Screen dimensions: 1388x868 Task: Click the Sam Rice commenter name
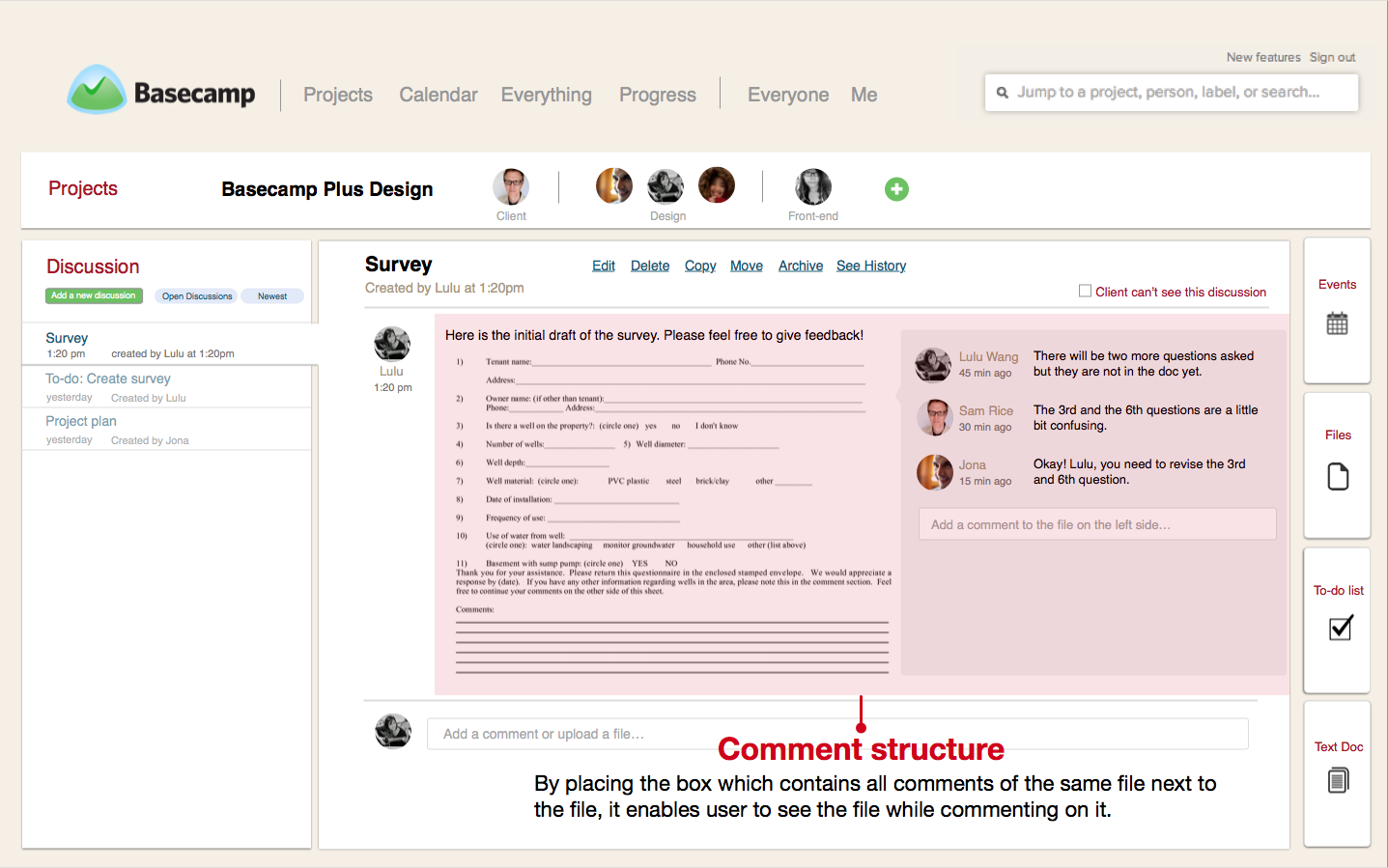coord(986,410)
